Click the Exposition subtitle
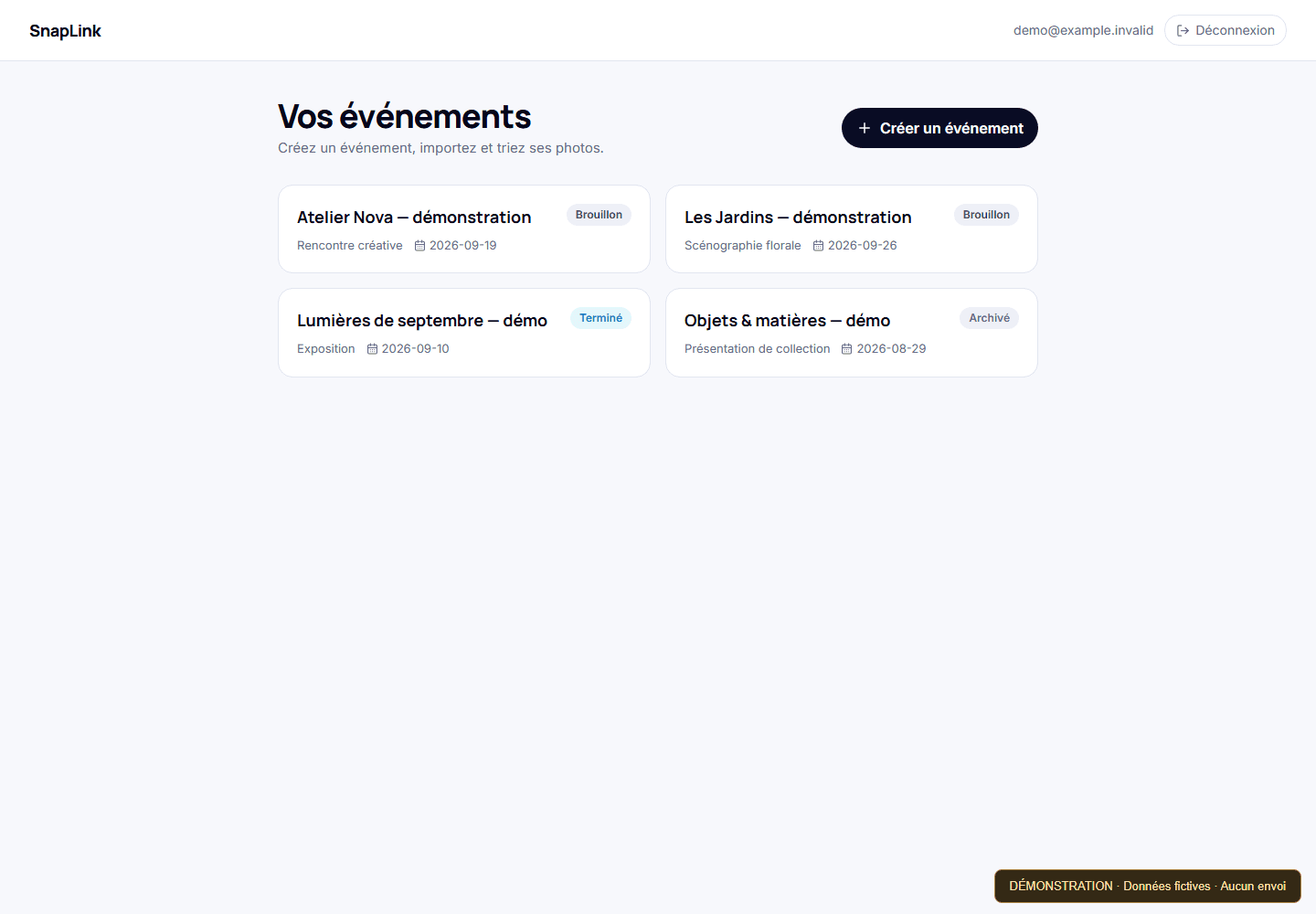This screenshot has height=914, width=1316. point(326,348)
